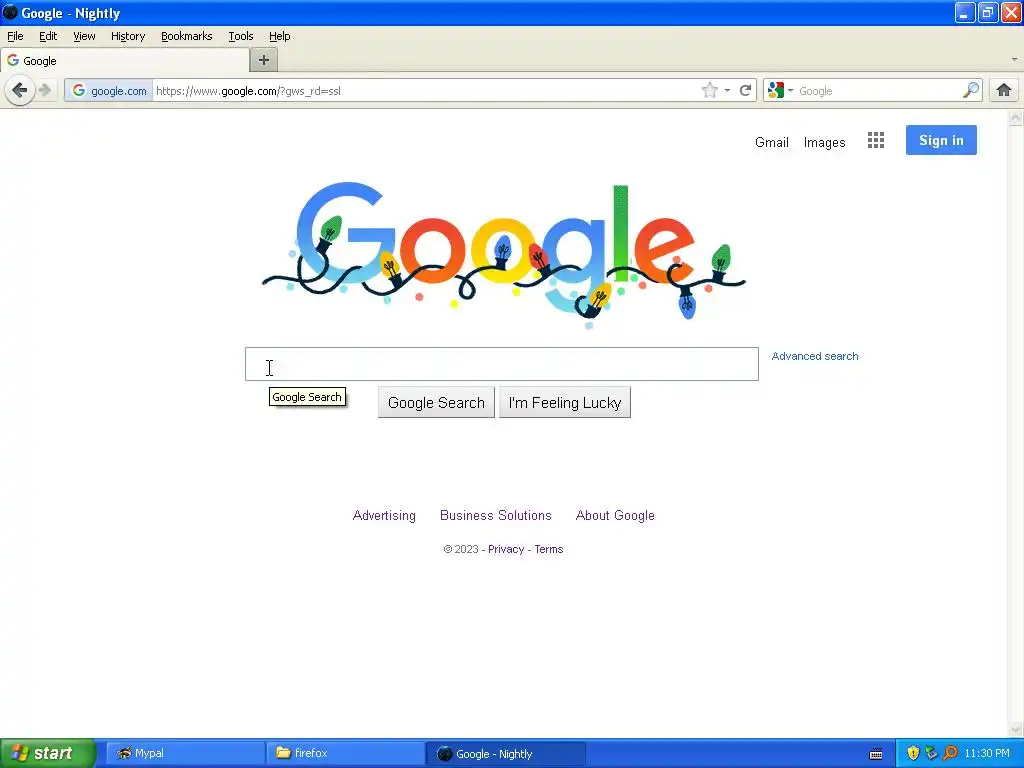The height and width of the screenshot is (768, 1024).
Task: Open the Edit menu
Action: point(48,36)
